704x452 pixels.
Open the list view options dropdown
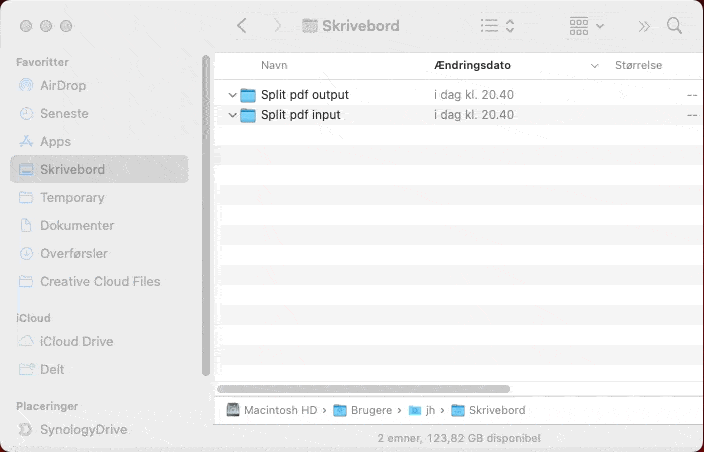[x=497, y=25]
